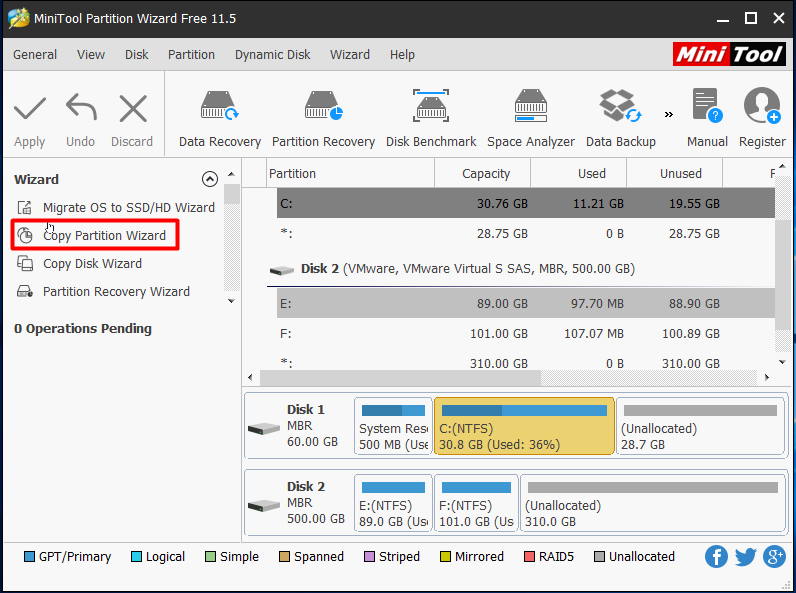Click the Apply checkmark icon
The height and width of the screenshot is (593, 796).
[30, 109]
